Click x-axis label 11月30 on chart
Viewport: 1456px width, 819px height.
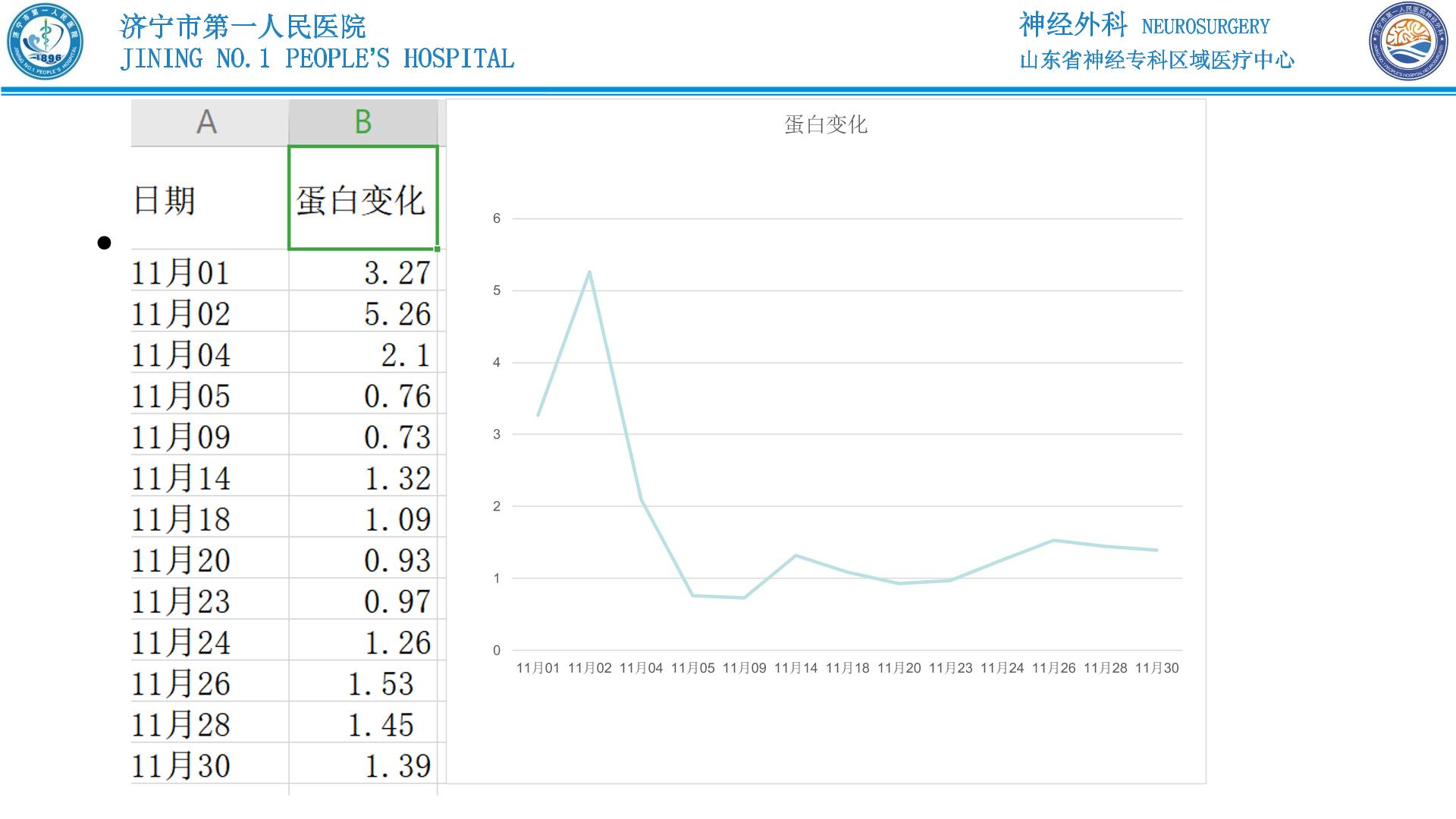(1156, 668)
